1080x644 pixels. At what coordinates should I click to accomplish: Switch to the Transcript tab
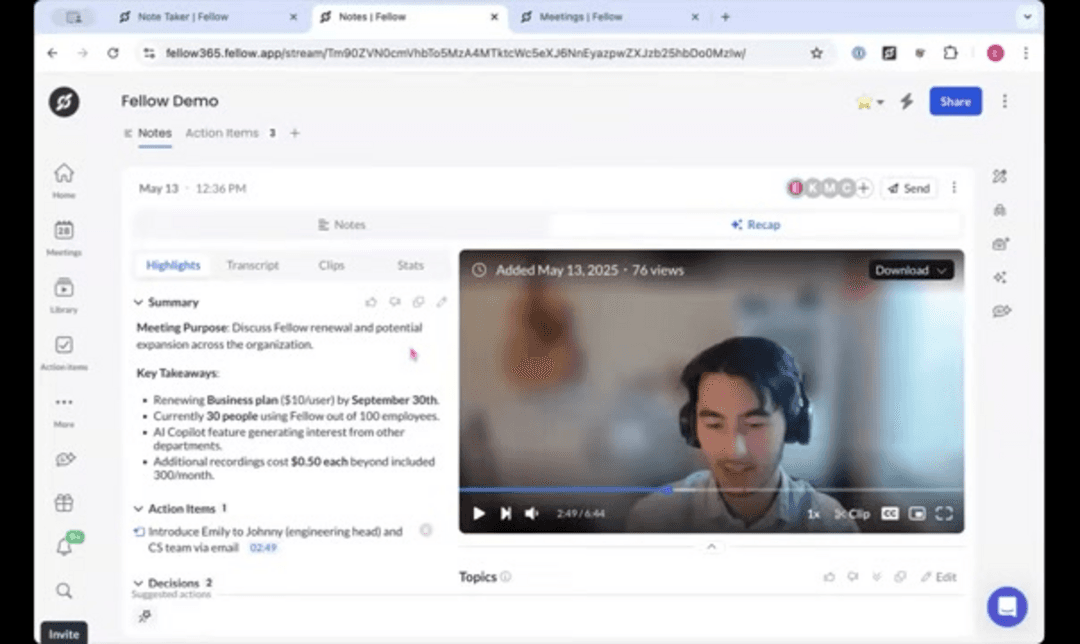(252, 265)
